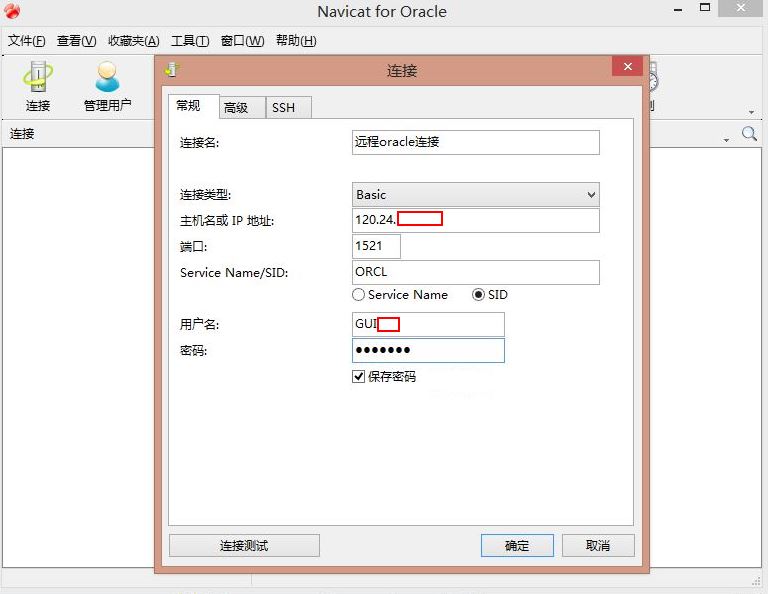Open dropdown arrow next to search icon
768x594 pixels.
(726, 141)
